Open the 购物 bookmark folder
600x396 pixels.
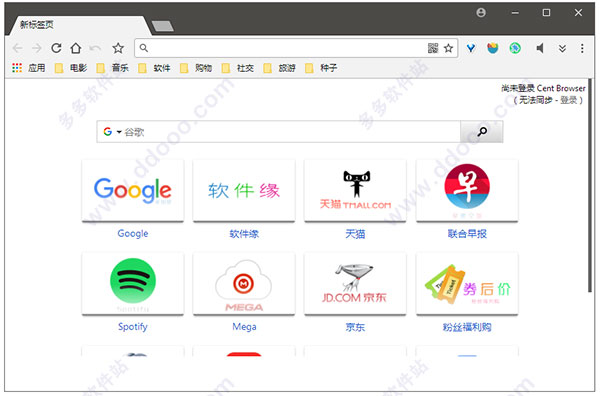[196, 68]
